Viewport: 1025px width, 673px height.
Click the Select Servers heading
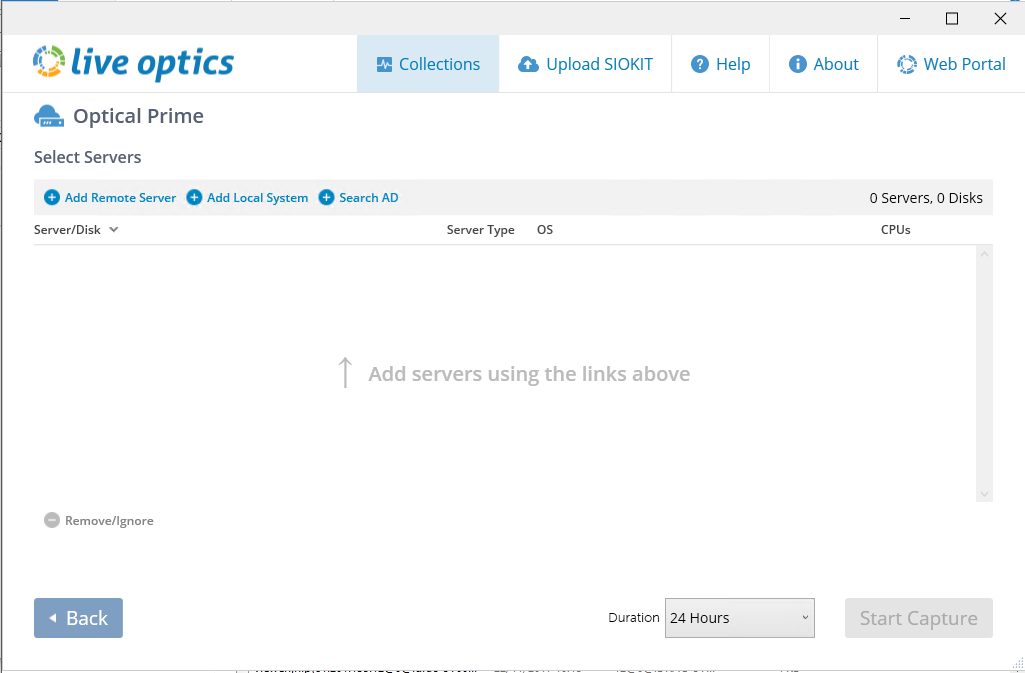88,157
